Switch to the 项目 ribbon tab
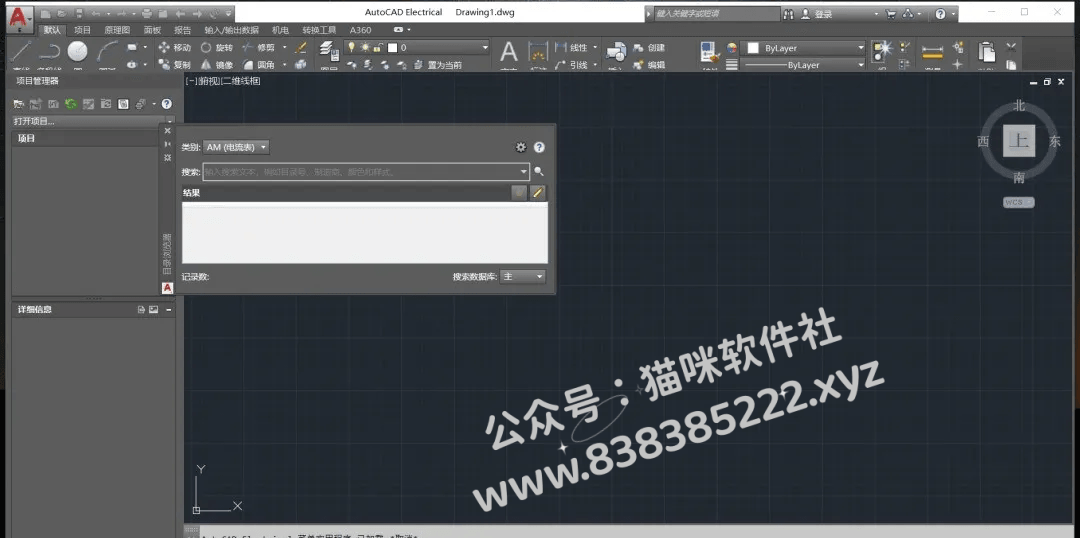This screenshot has height=538, width=1080. pos(83,30)
